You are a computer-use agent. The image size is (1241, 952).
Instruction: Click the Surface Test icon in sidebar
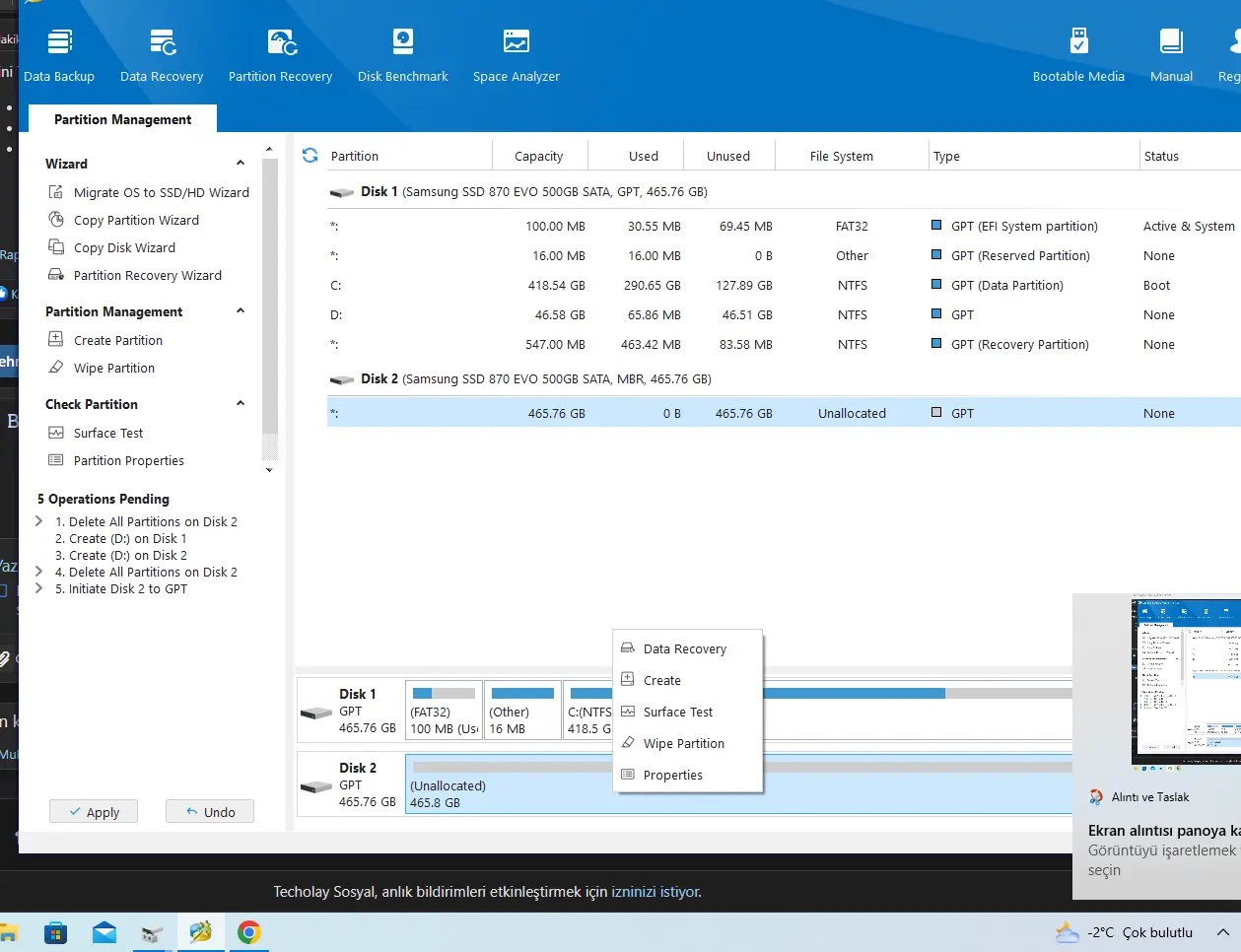[x=56, y=433]
